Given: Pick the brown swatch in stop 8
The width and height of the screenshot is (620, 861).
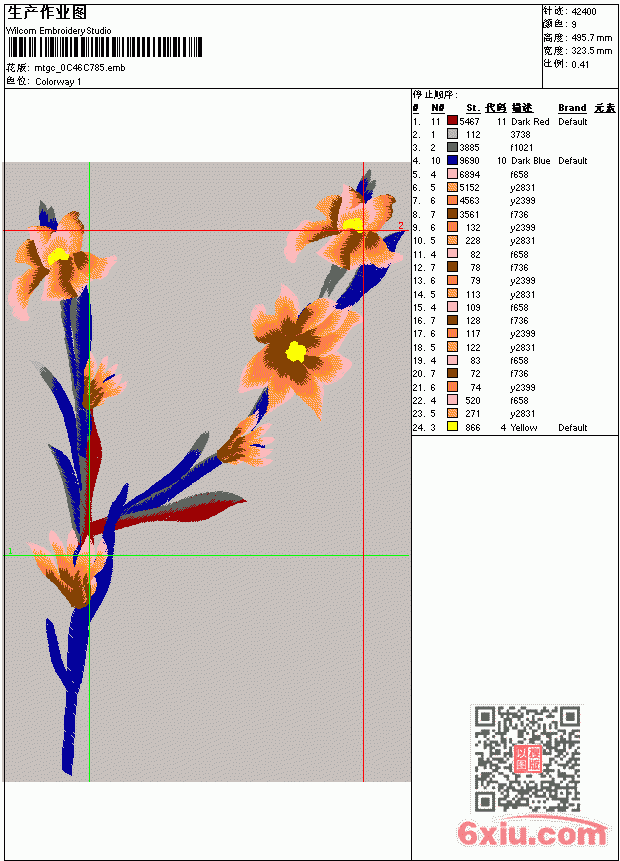Looking at the screenshot, I should coord(452,214).
